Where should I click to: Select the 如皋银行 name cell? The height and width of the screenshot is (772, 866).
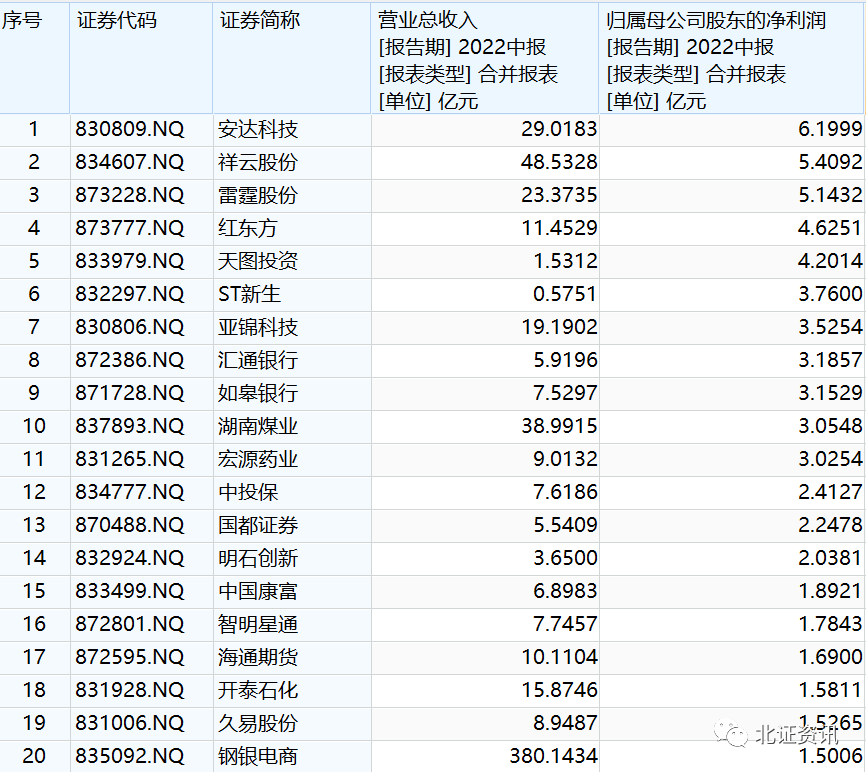258,393
